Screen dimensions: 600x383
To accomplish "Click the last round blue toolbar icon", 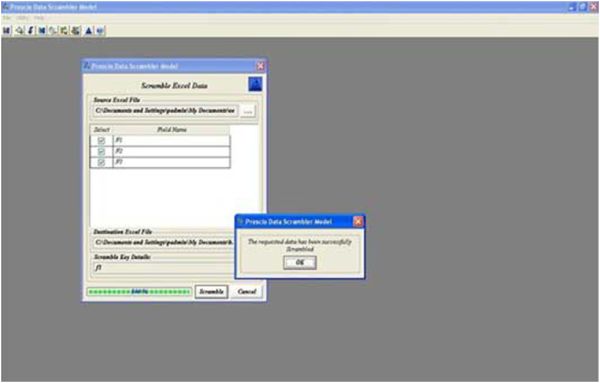I will (x=100, y=31).
